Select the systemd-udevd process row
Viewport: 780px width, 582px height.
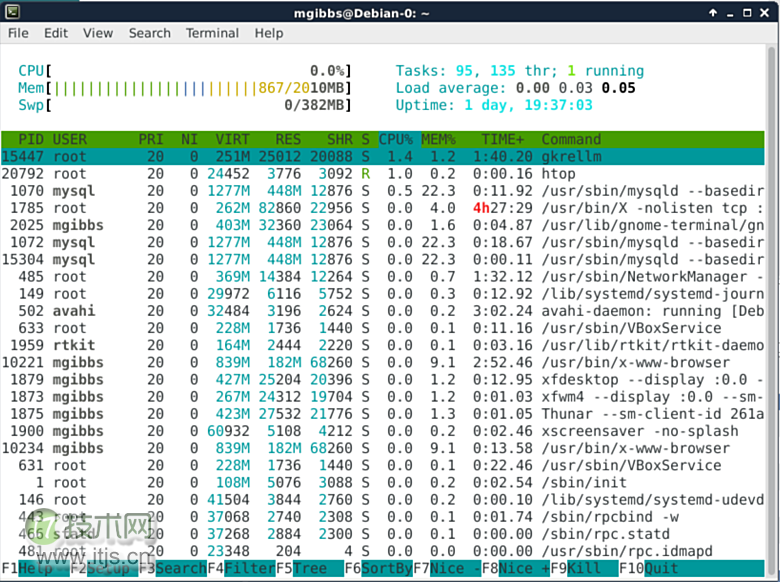coord(383,500)
